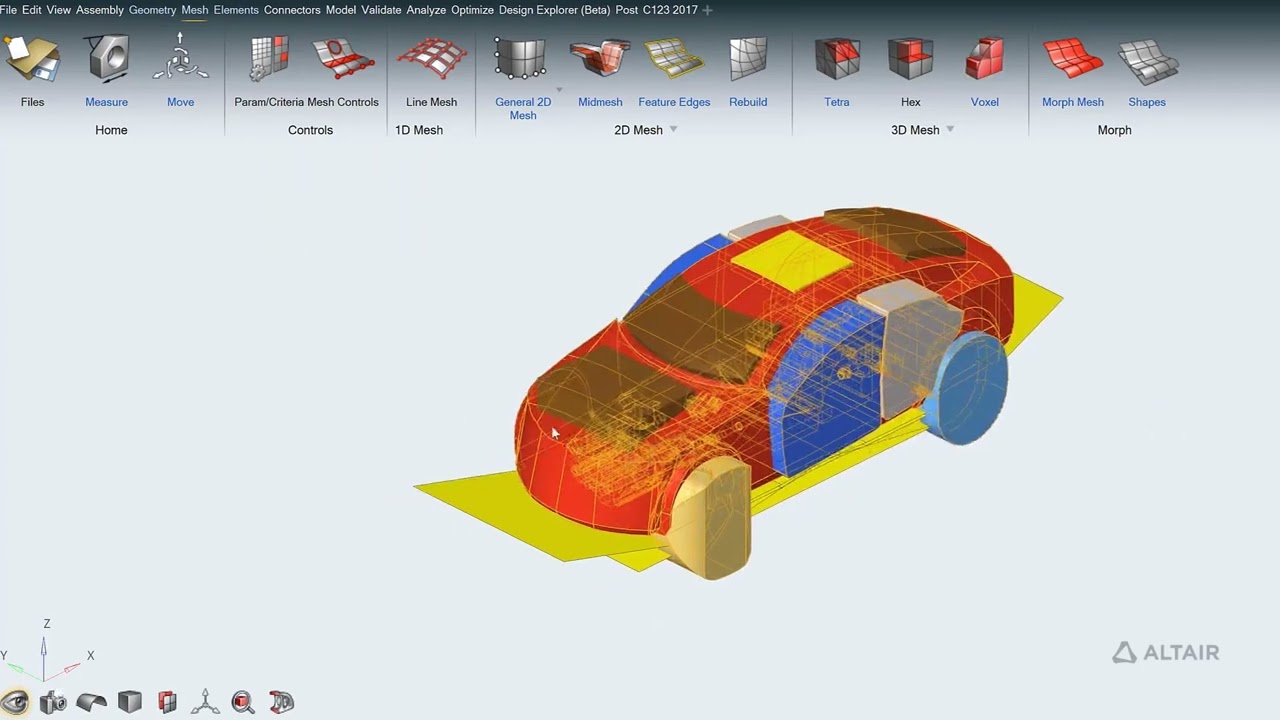1280x720 pixels.
Task: Switch to the Post ribbon tab
Action: (x=627, y=10)
